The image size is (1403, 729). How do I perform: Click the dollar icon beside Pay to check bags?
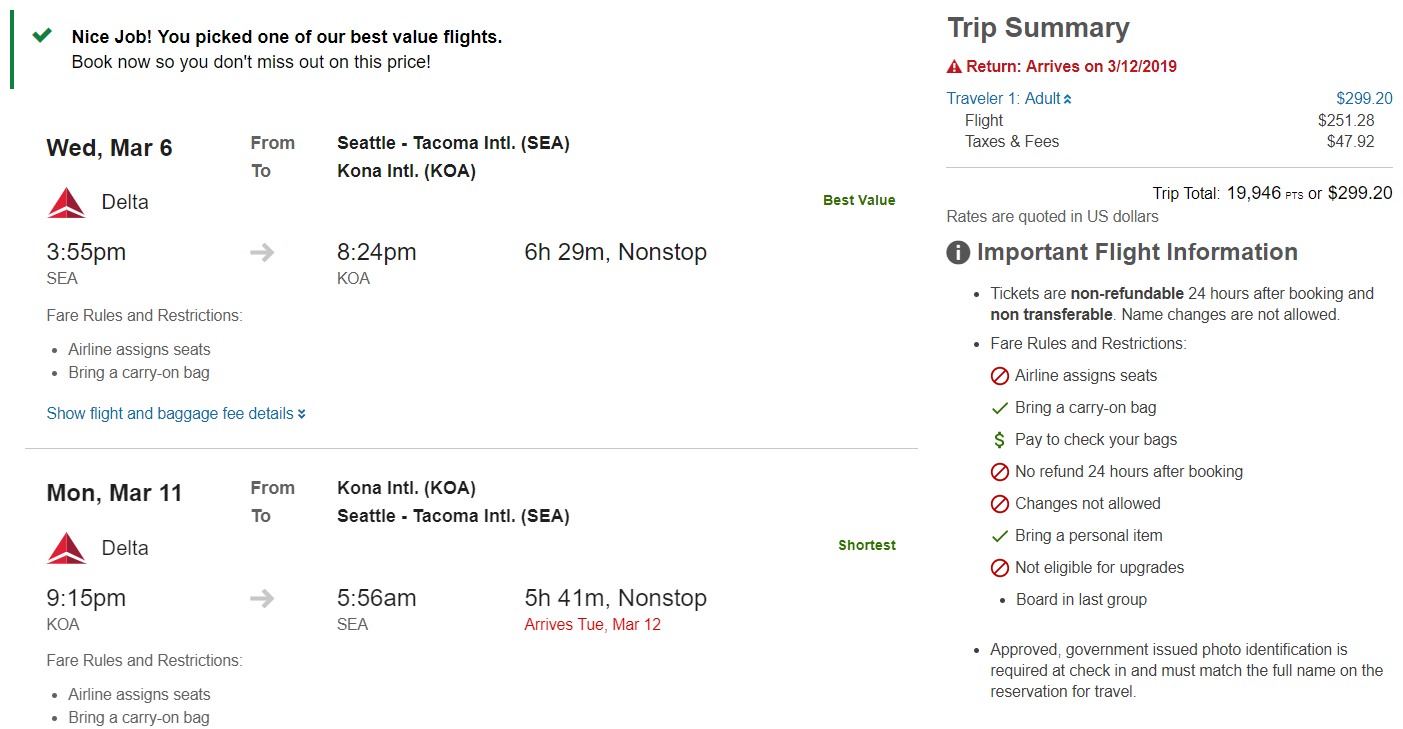(x=999, y=440)
